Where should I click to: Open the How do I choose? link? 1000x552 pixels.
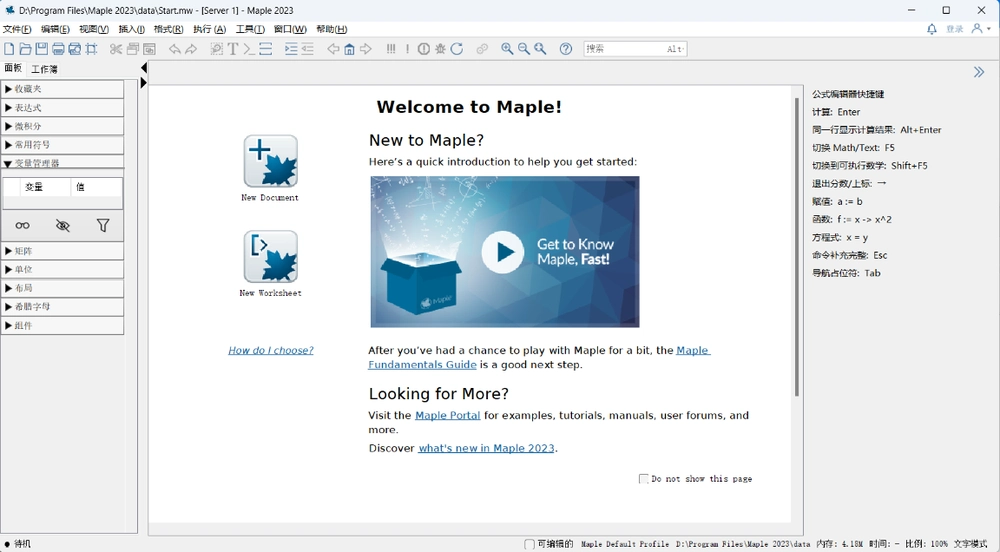[271, 350]
